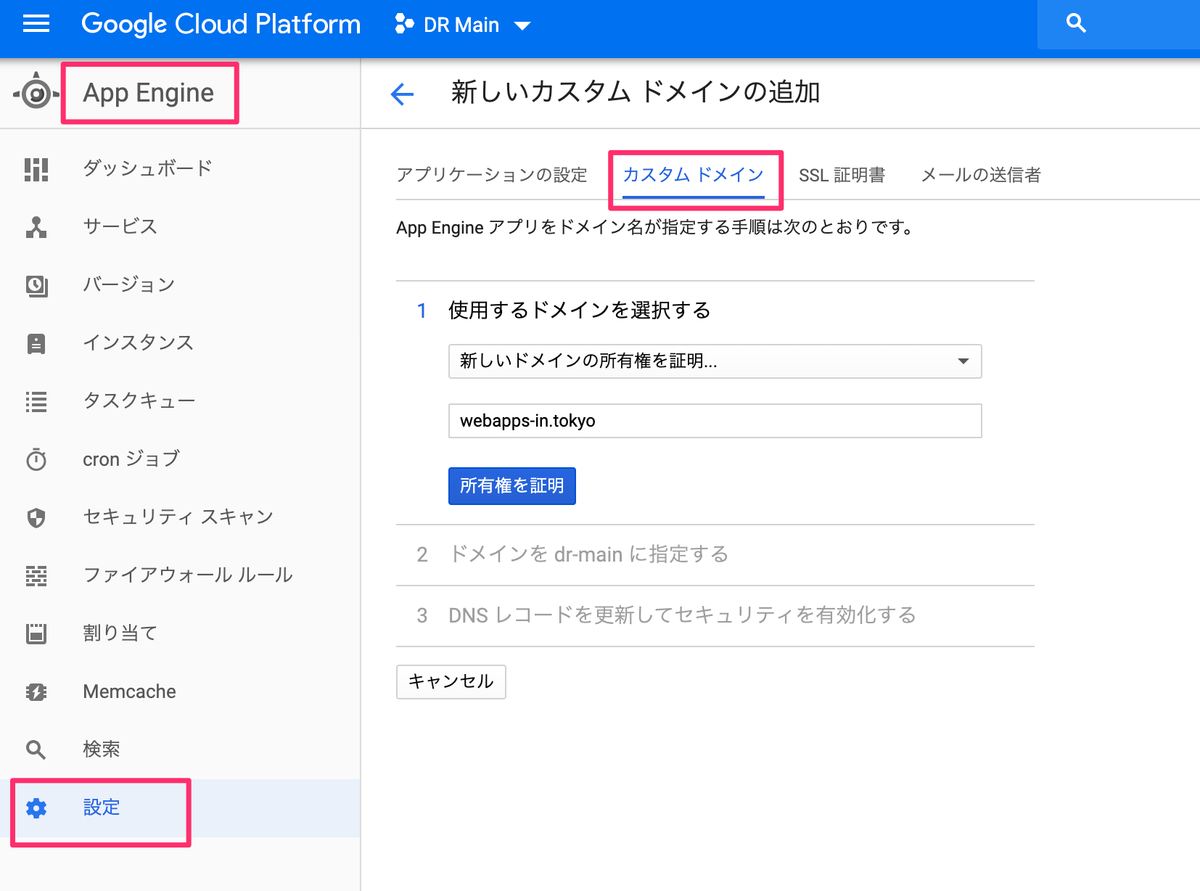The width and height of the screenshot is (1200, 891).
Task: Click the search magnifier icon in header
Action: (1076, 23)
